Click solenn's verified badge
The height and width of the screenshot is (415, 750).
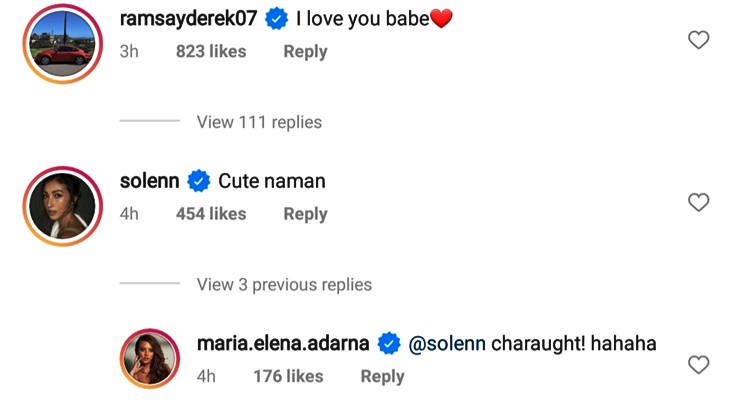(x=199, y=182)
